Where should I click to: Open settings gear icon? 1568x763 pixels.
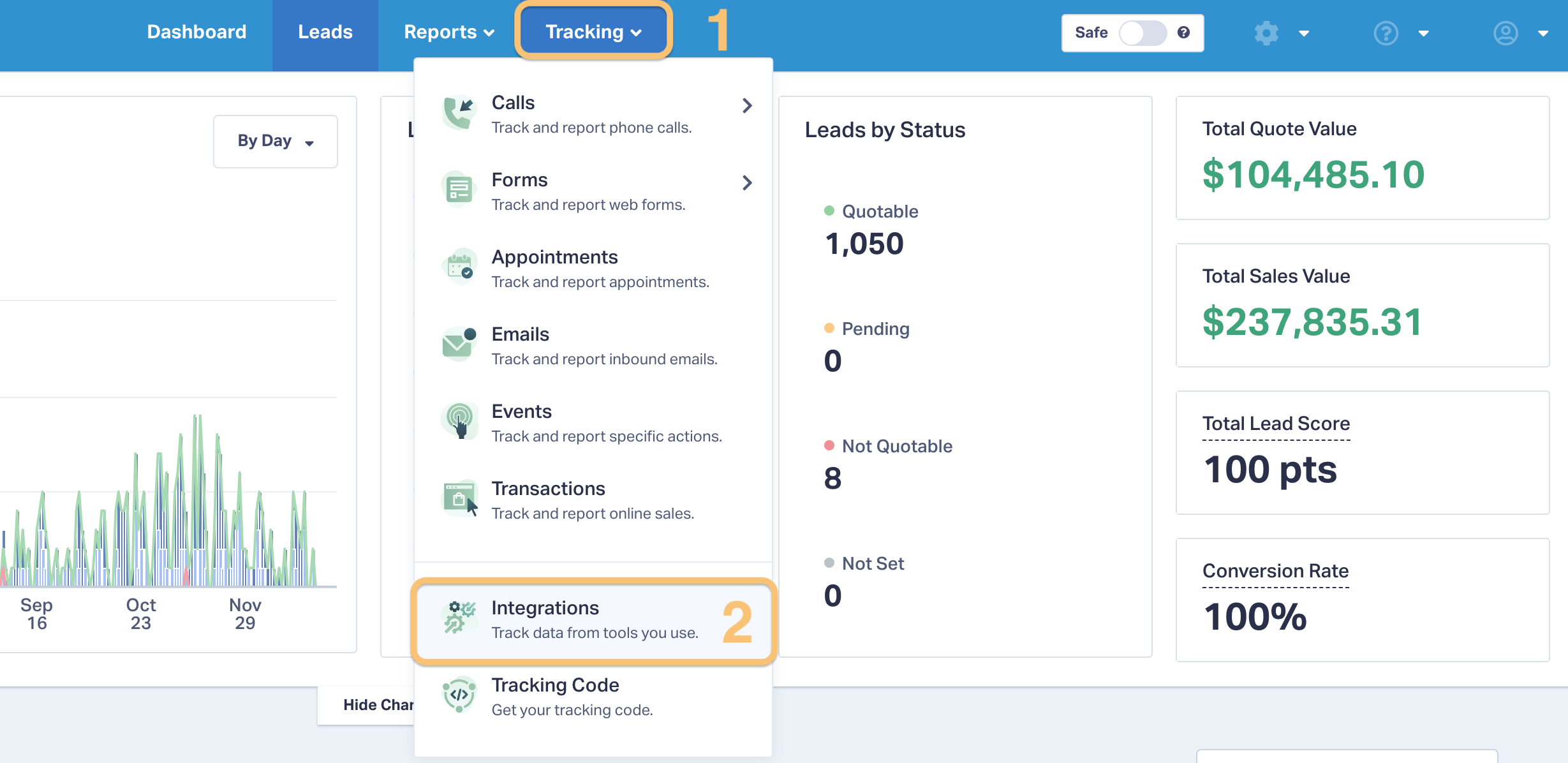tap(1266, 33)
